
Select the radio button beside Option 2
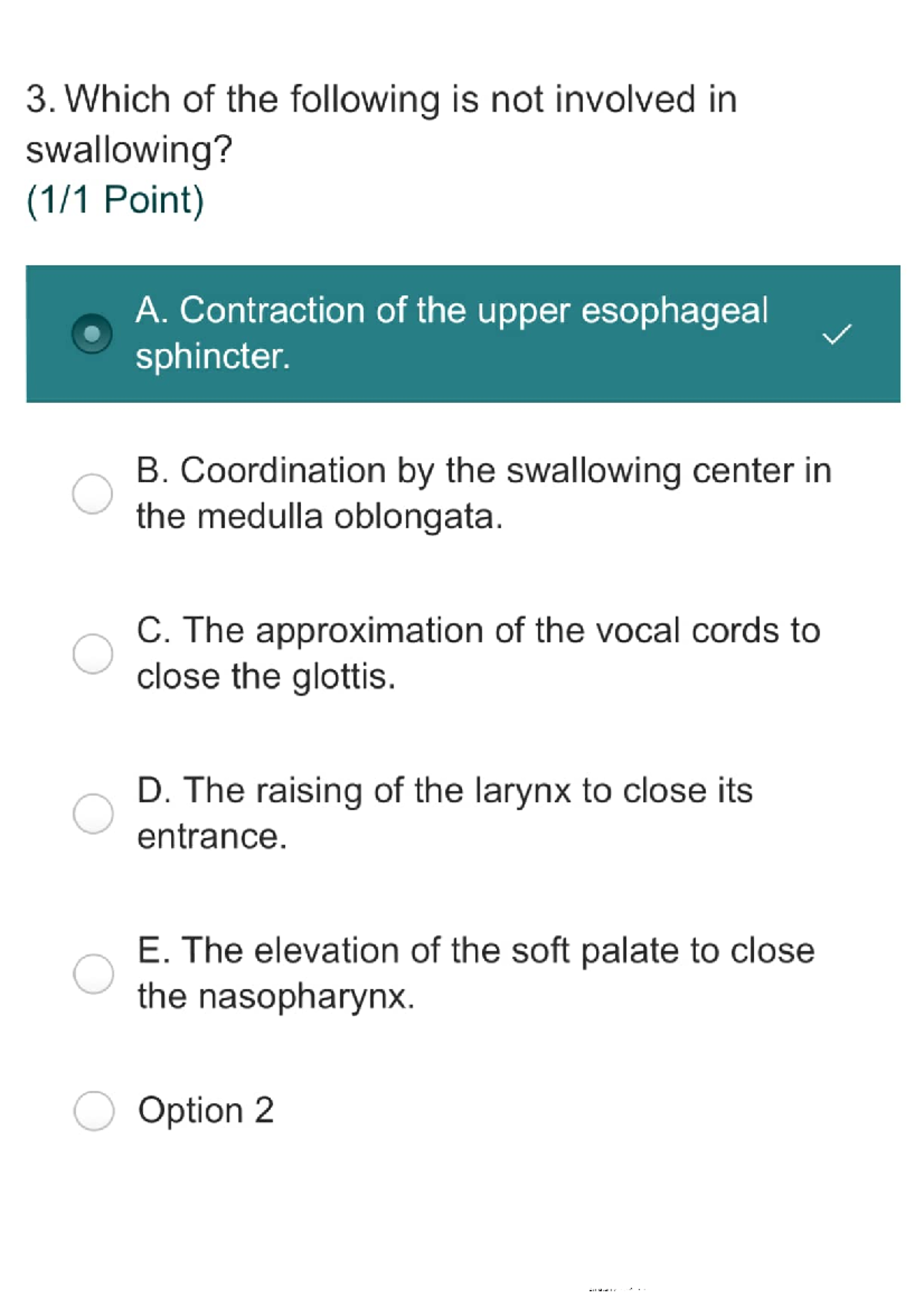tap(94, 1110)
